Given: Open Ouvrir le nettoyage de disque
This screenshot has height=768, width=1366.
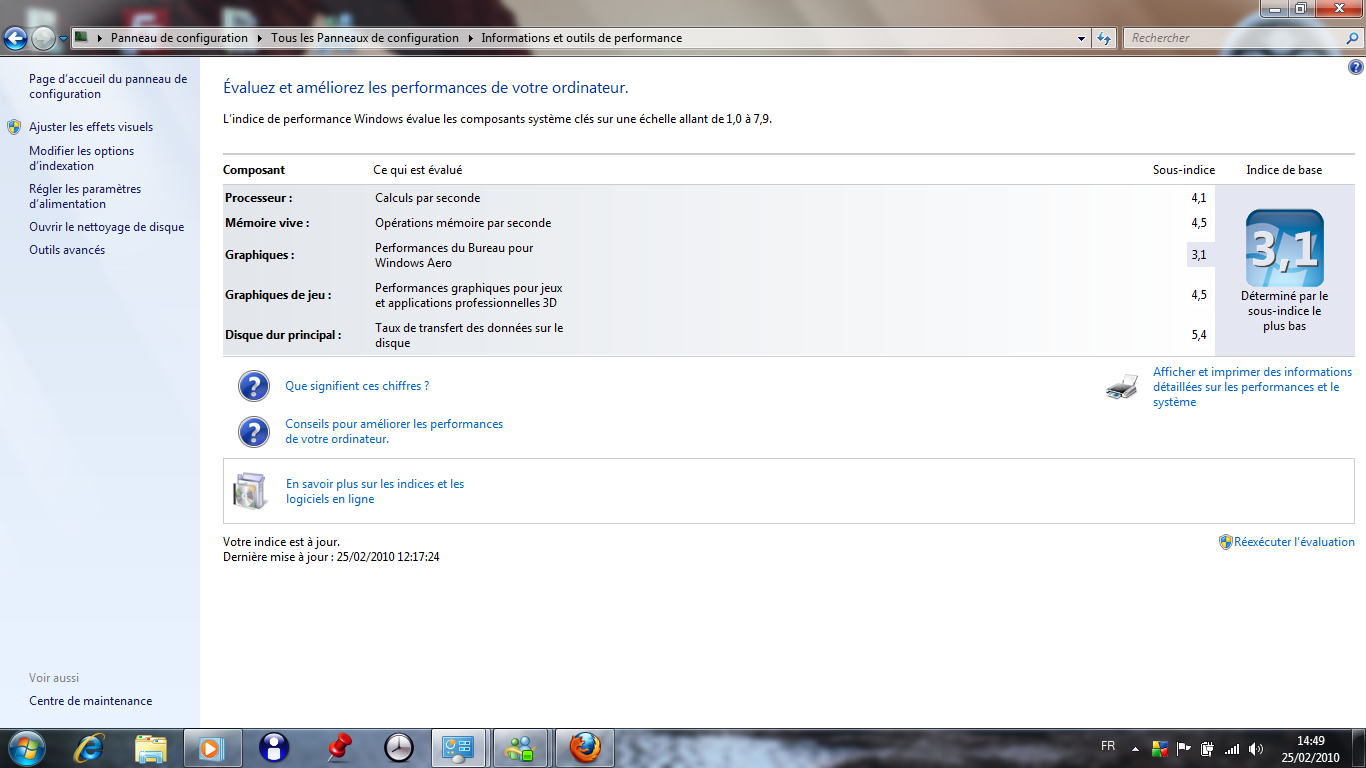Looking at the screenshot, I should (107, 227).
